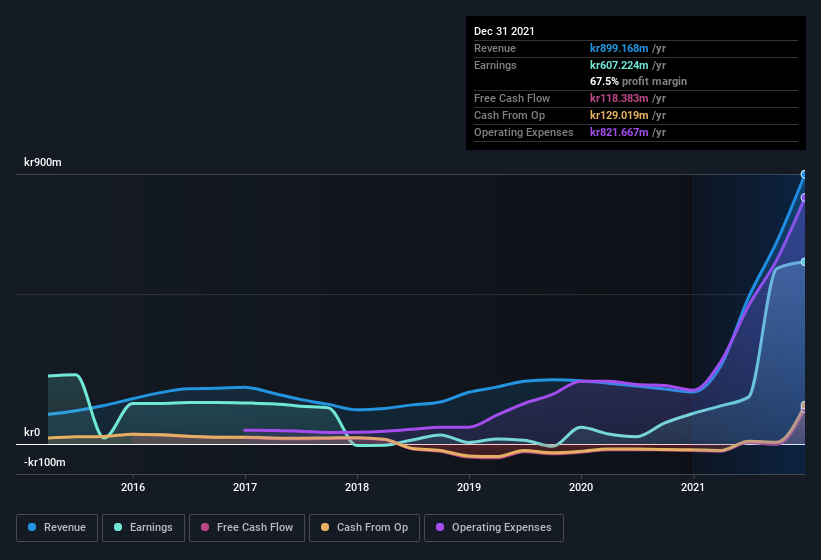Viewport: 821px width, 560px height.
Task: Toggle the Cash From Op legend entry
Action: click(x=362, y=527)
